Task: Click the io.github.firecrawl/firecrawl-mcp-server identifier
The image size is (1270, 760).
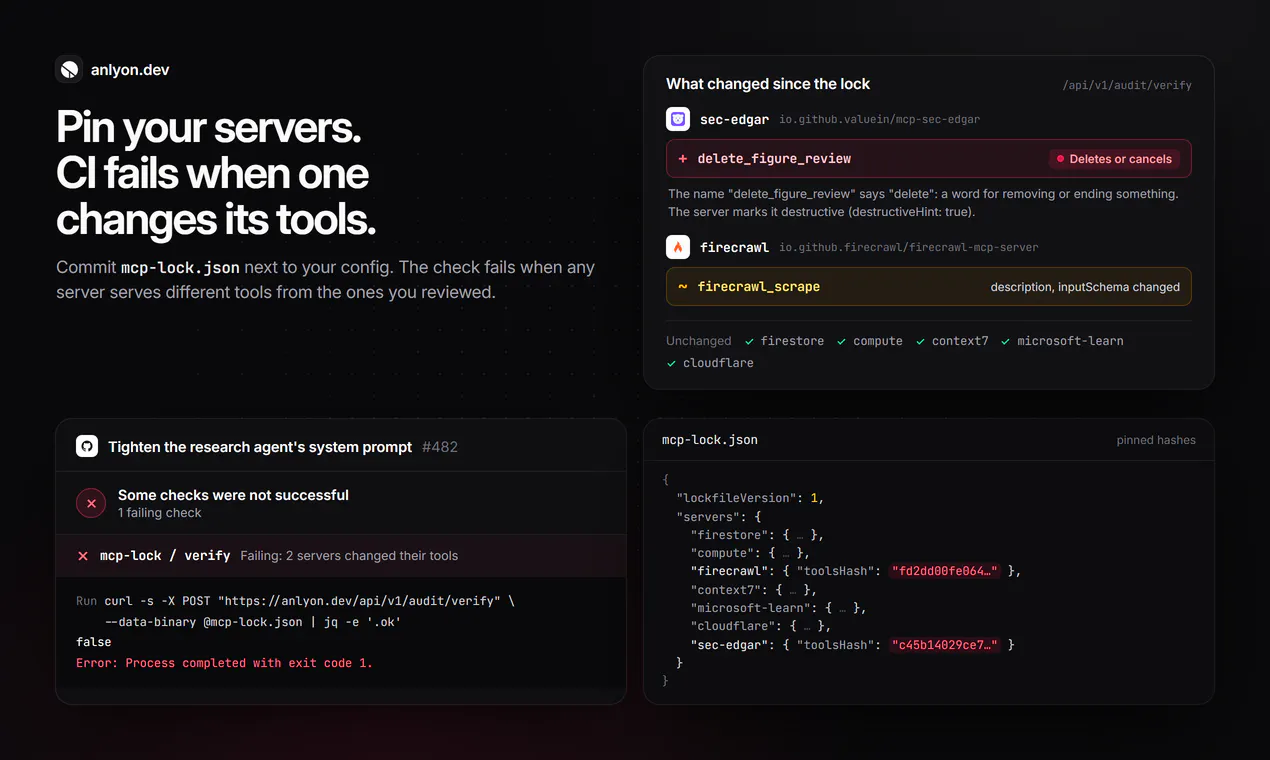Action: 909,247
